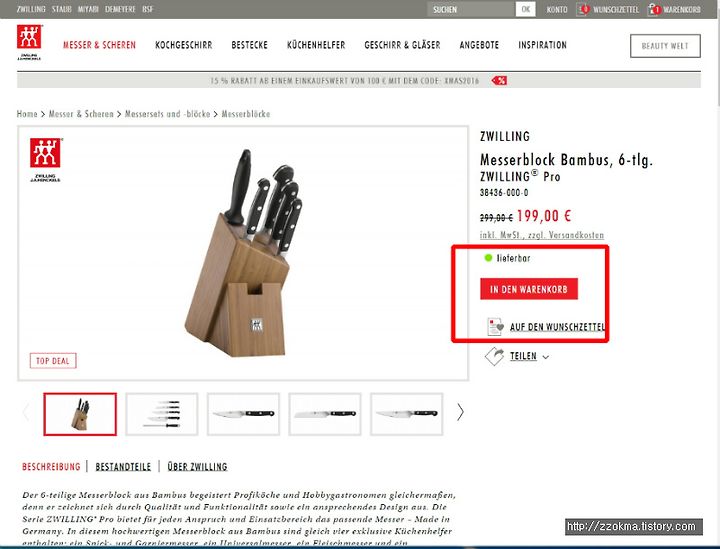Add item with In den Warenkorb button
The width and height of the screenshot is (720, 549).
coord(529,289)
